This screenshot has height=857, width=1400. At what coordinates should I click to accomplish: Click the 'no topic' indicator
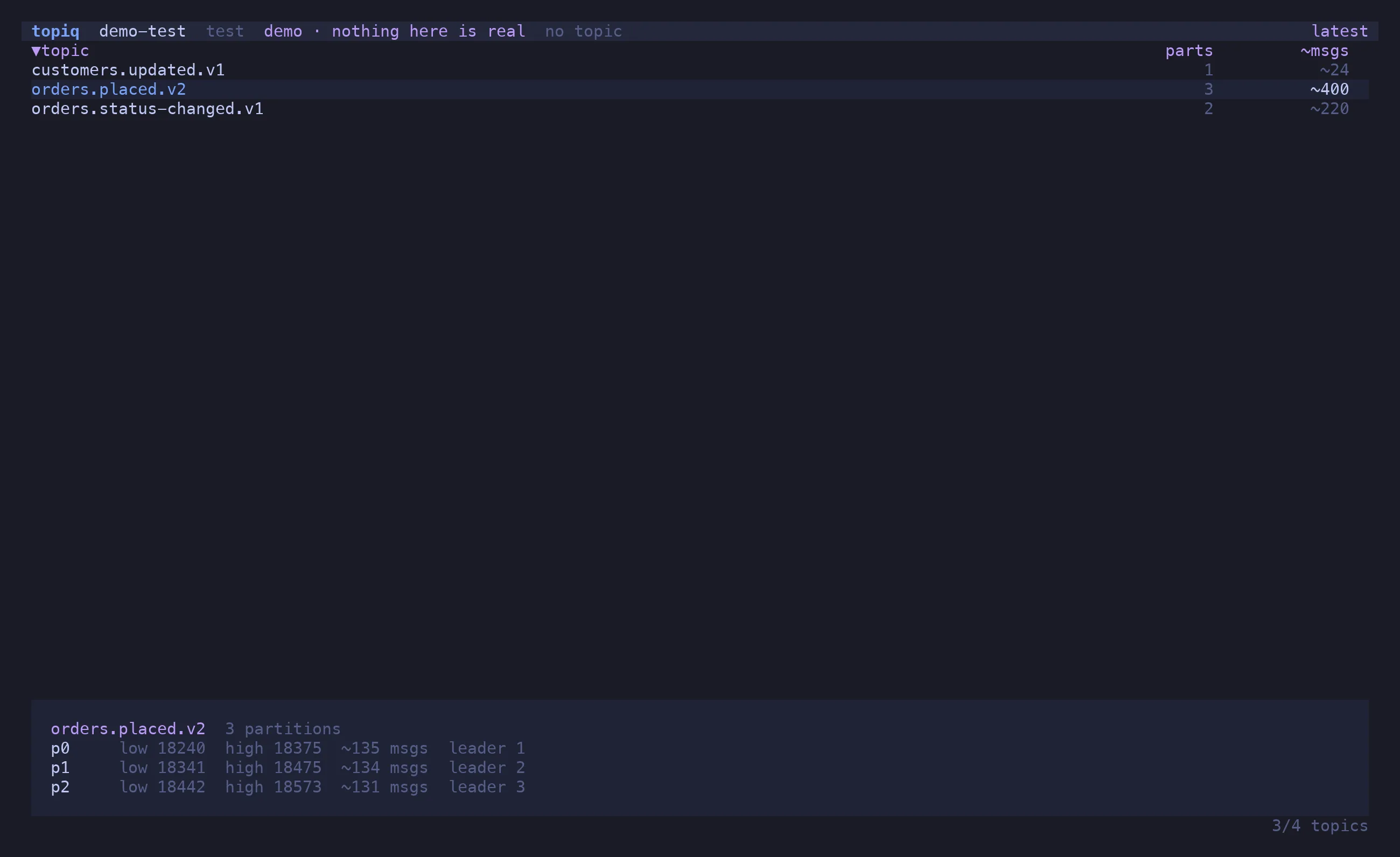tap(584, 31)
